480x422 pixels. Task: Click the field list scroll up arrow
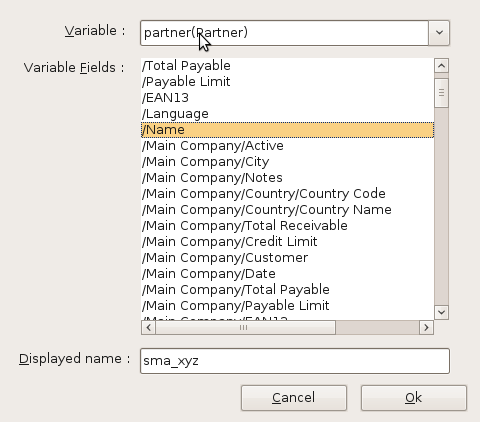pos(441,65)
